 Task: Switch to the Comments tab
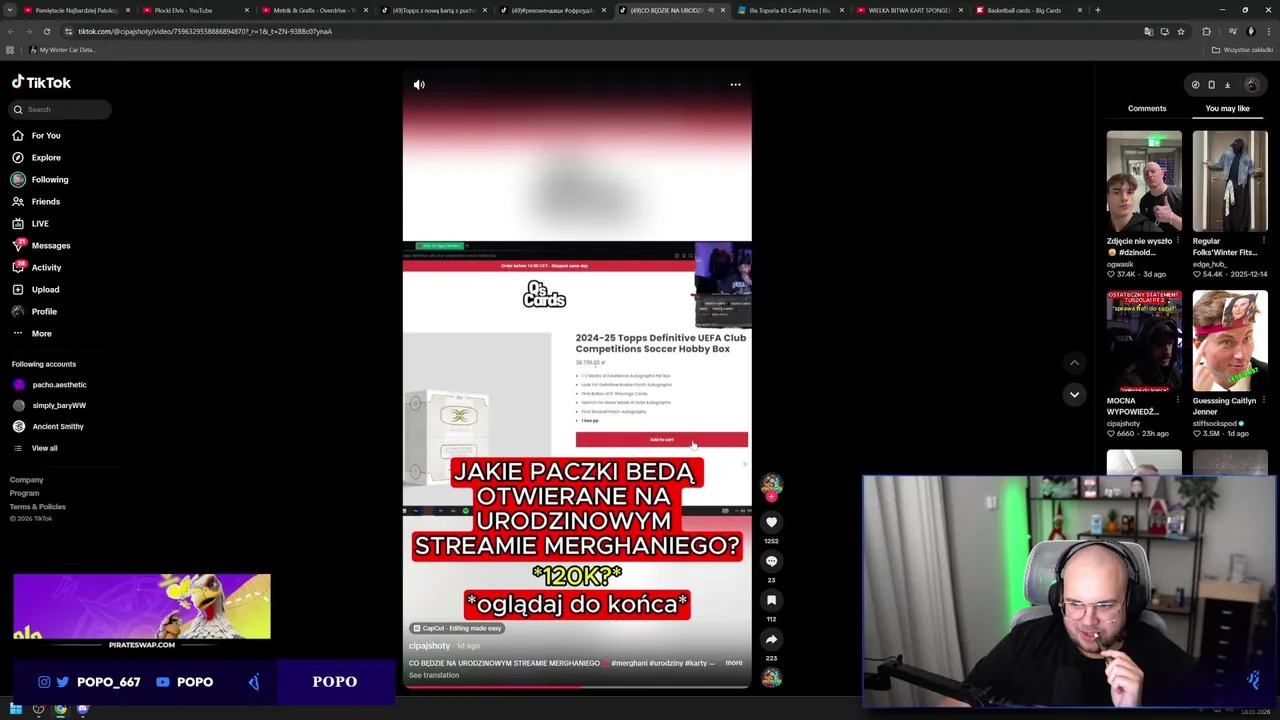1147,108
